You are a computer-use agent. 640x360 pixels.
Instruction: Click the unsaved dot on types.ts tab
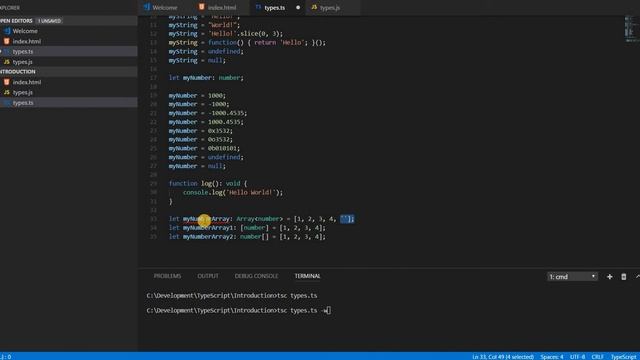coord(298,7)
